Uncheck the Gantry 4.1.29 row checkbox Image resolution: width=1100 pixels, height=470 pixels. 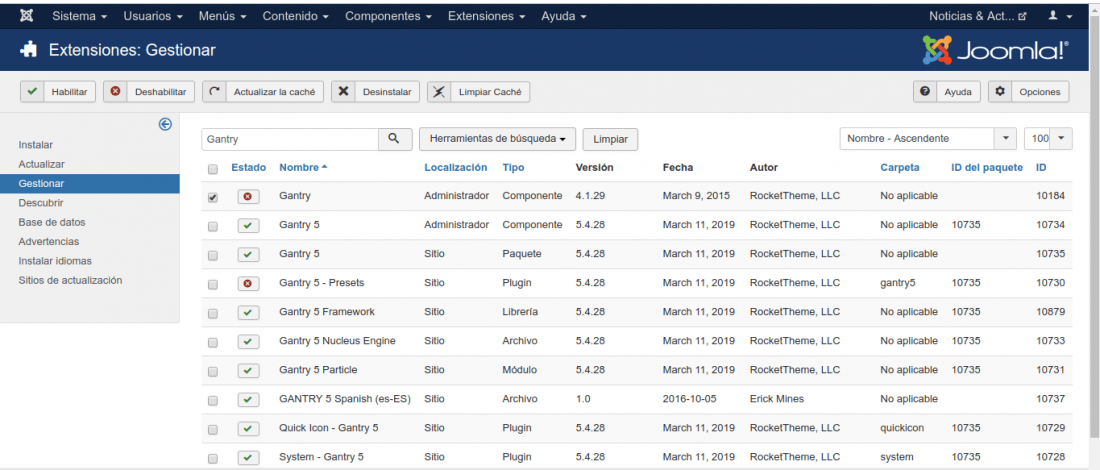pyautogui.click(x=213, y=198)
